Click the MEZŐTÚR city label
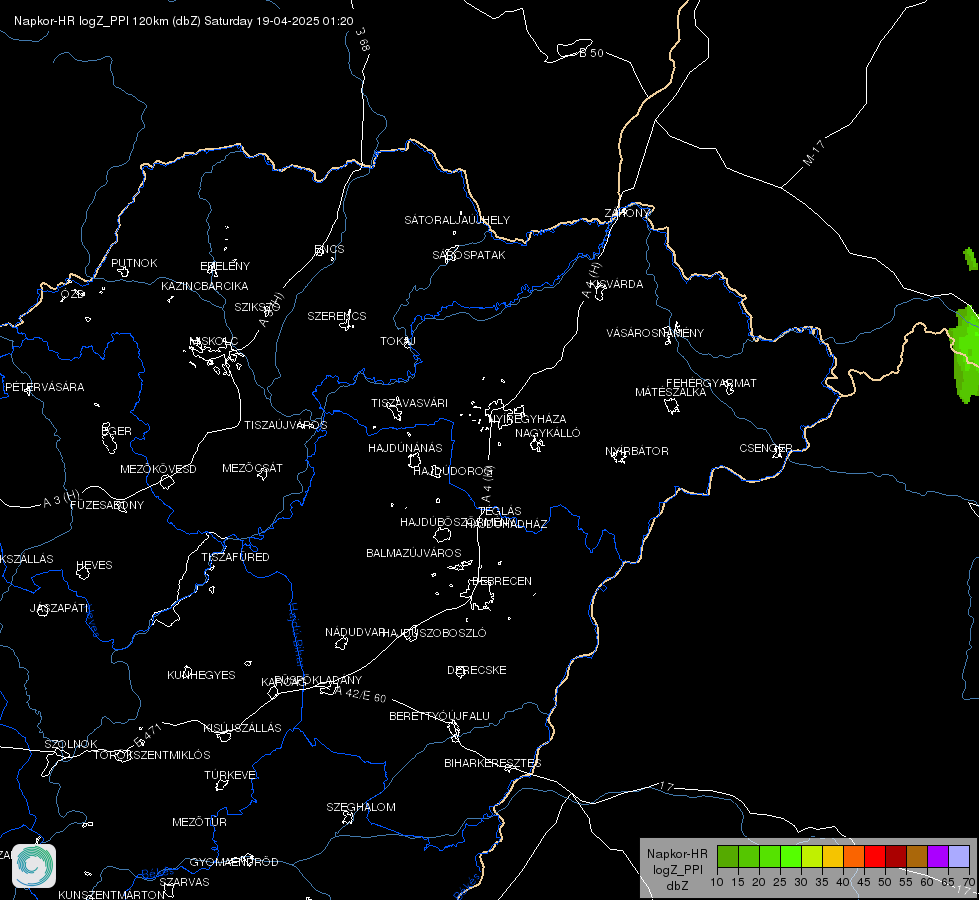Viewport: 979px width, 900px height. (199, 822)
